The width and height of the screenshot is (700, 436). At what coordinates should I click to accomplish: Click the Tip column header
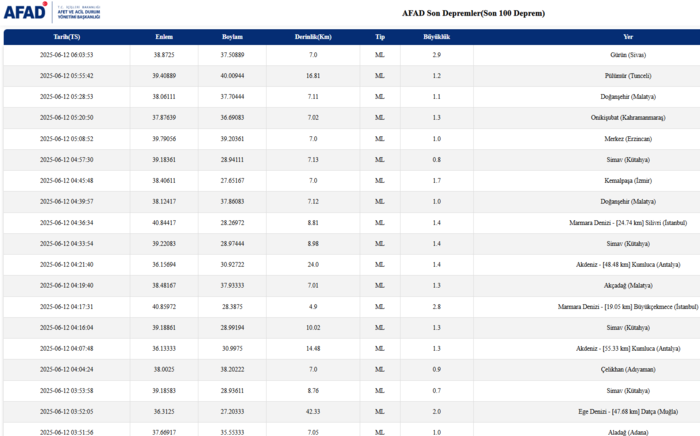(x=379, y=37)
